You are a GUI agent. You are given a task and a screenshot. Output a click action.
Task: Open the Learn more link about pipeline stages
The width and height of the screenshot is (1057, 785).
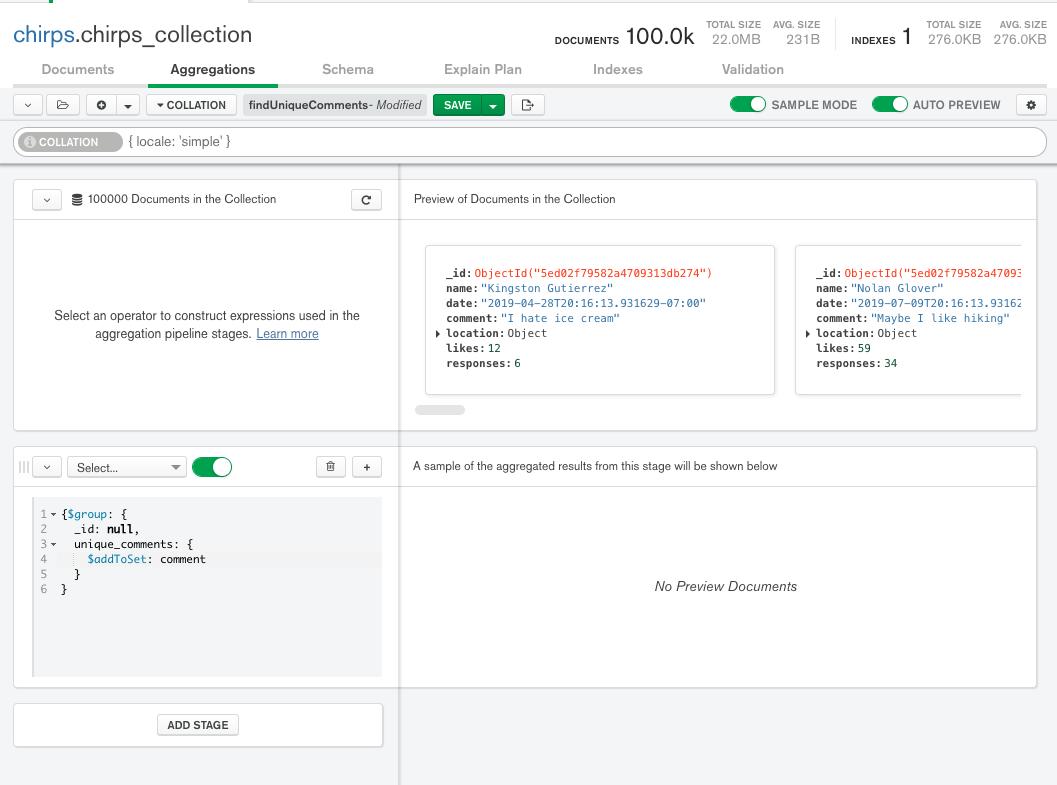287,334
